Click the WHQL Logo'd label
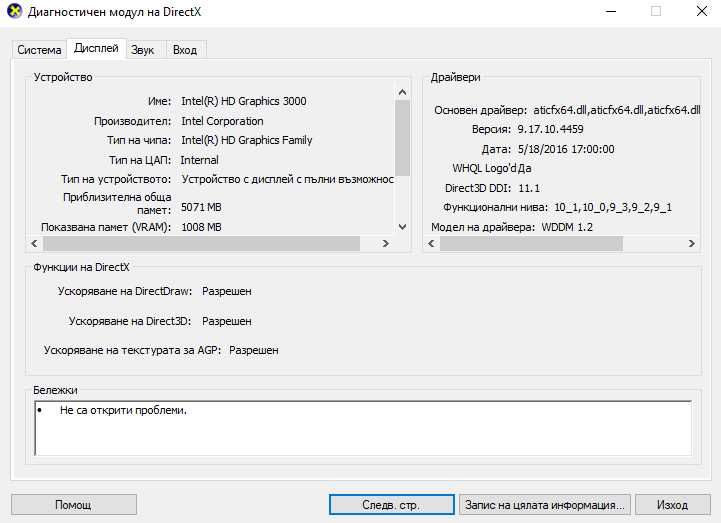 pos(484,168)
